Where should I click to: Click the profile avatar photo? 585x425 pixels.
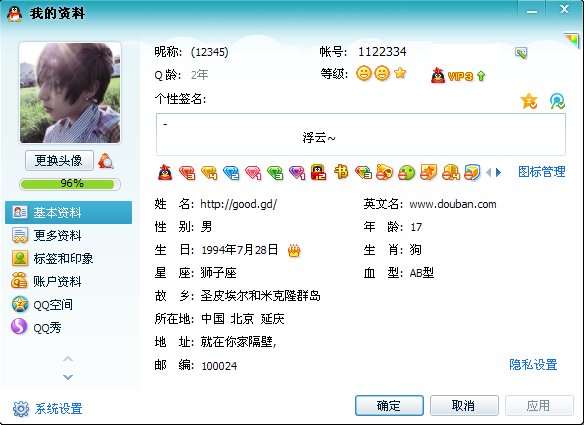70,93
